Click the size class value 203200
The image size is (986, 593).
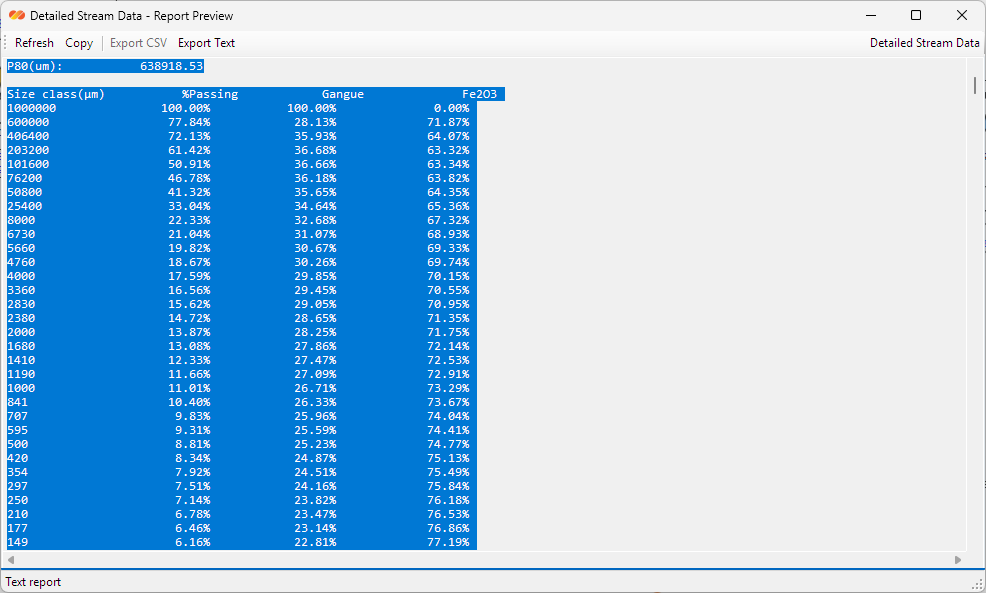(28, 150)
